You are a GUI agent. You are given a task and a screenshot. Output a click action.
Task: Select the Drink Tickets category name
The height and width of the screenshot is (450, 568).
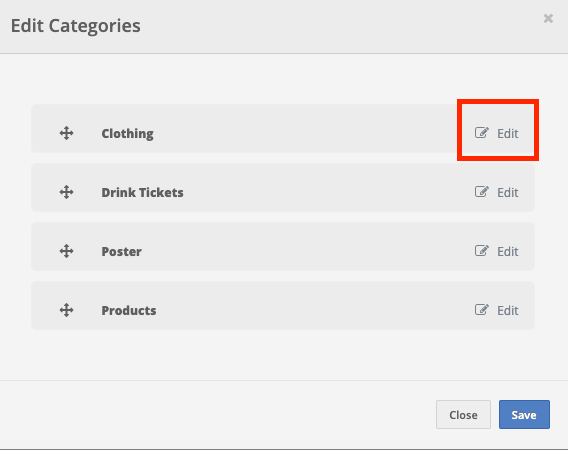(142, 192)
